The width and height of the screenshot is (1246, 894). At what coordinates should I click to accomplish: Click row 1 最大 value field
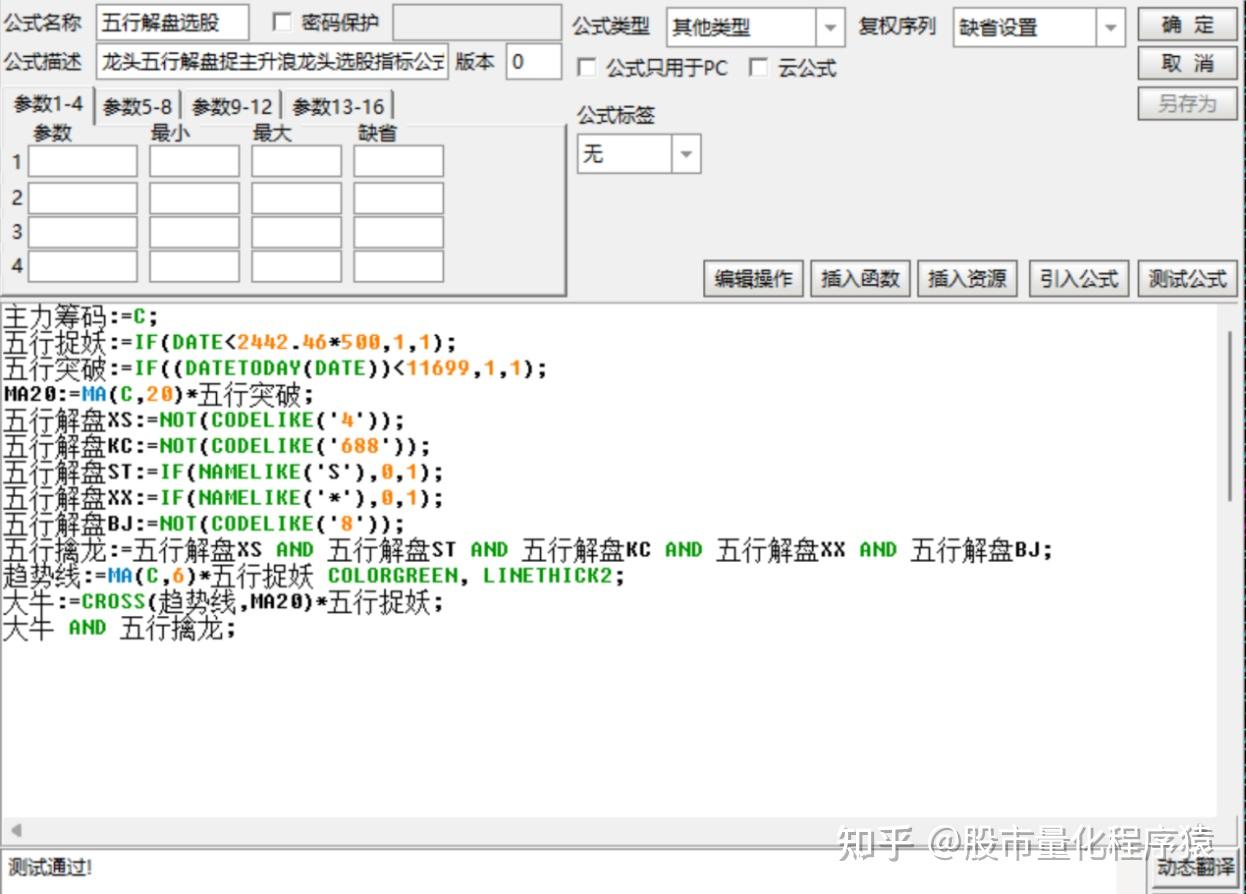click(x=296, y=161)
